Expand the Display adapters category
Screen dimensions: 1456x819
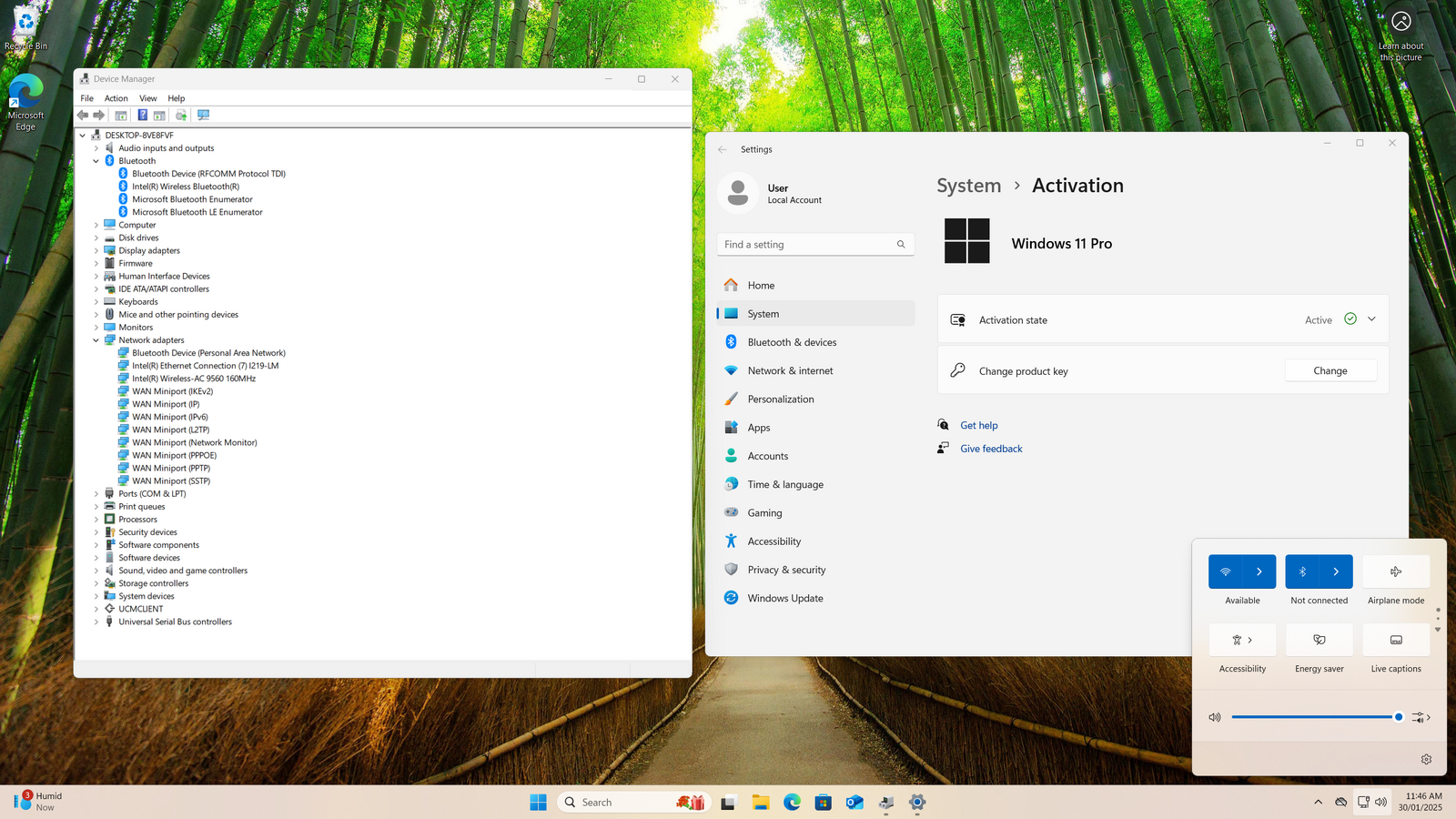pos(96,250)
